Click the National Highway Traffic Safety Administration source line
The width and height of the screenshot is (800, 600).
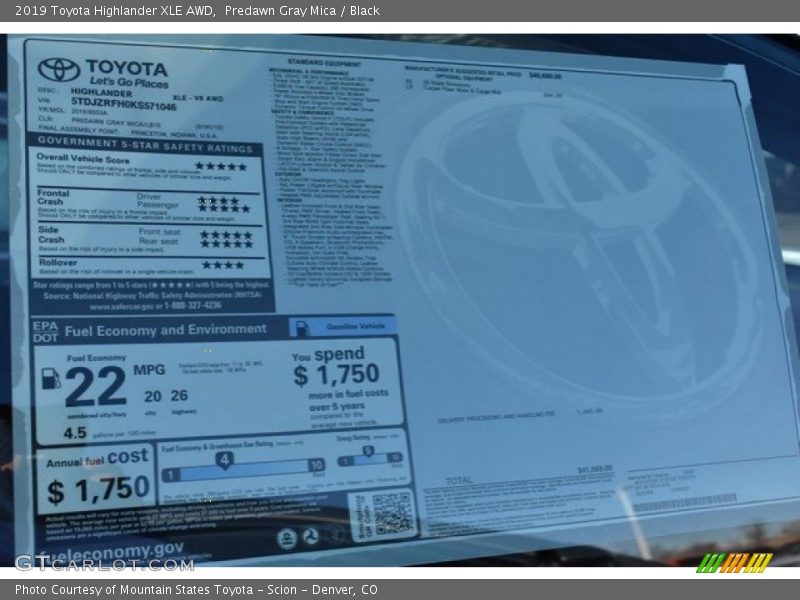click(153, 295)
